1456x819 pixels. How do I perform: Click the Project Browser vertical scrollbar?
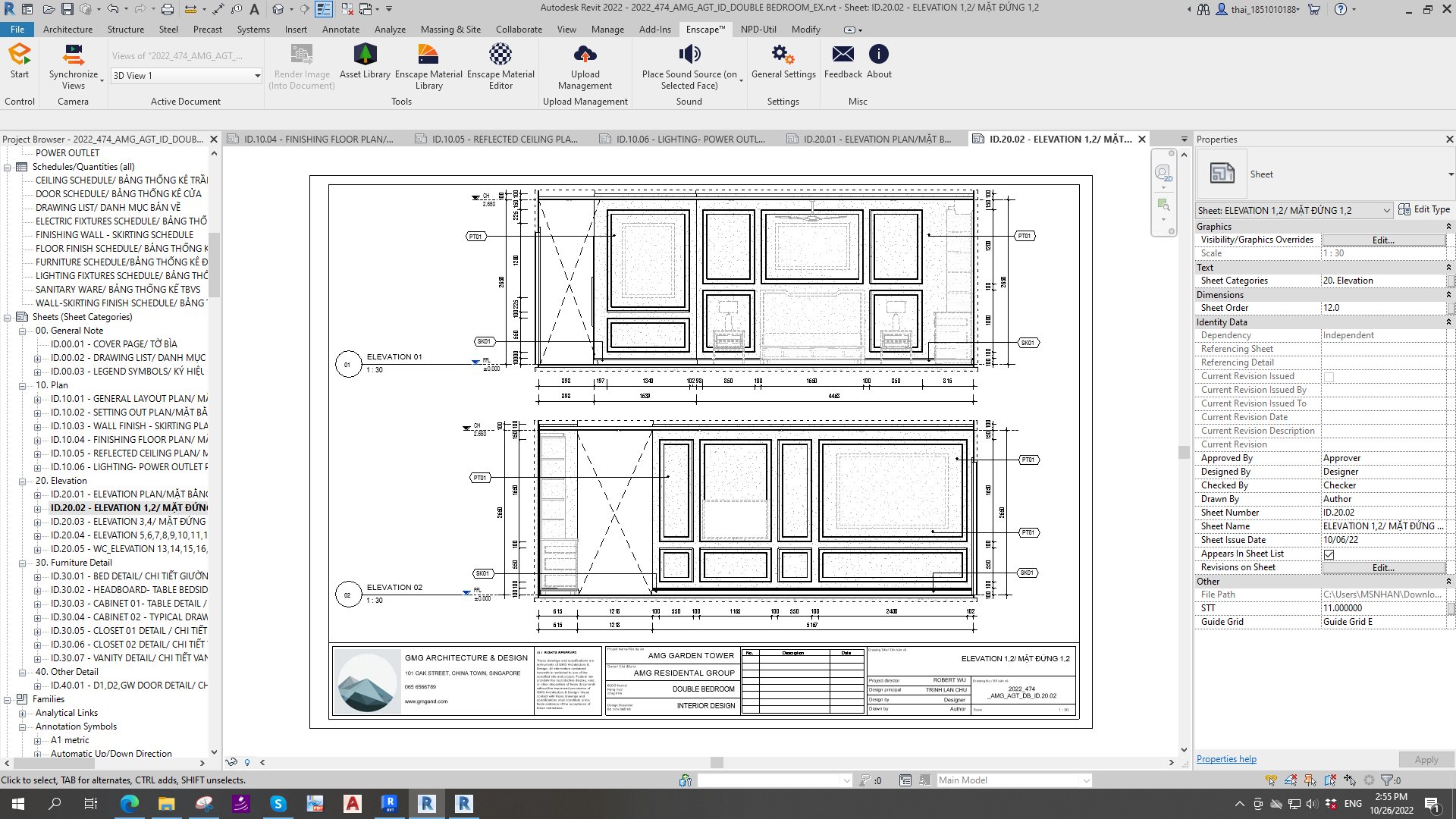click(214, 265)
